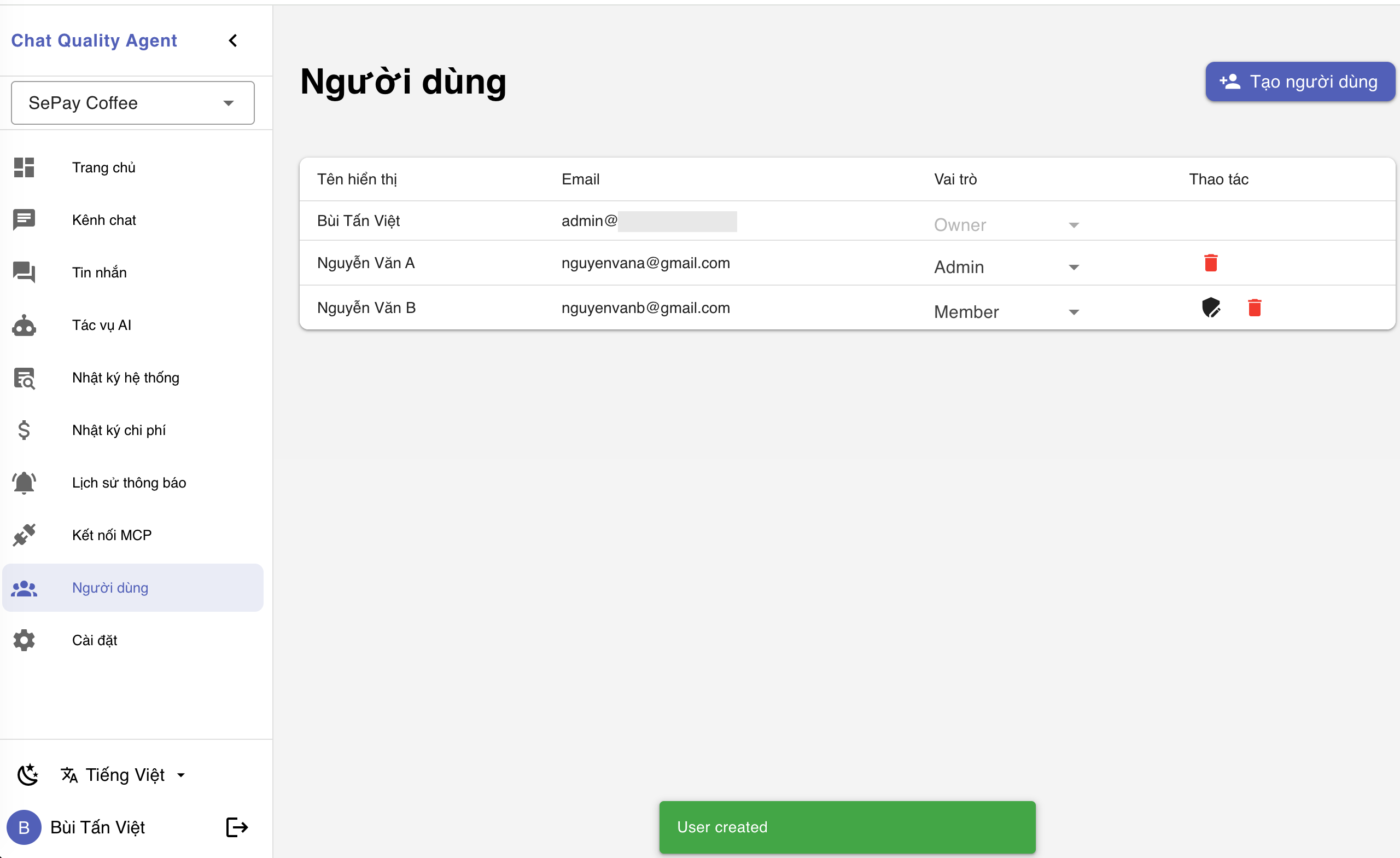
Task: Click the Tác vụ AI robot icon
Action: (x=24, y=324)
